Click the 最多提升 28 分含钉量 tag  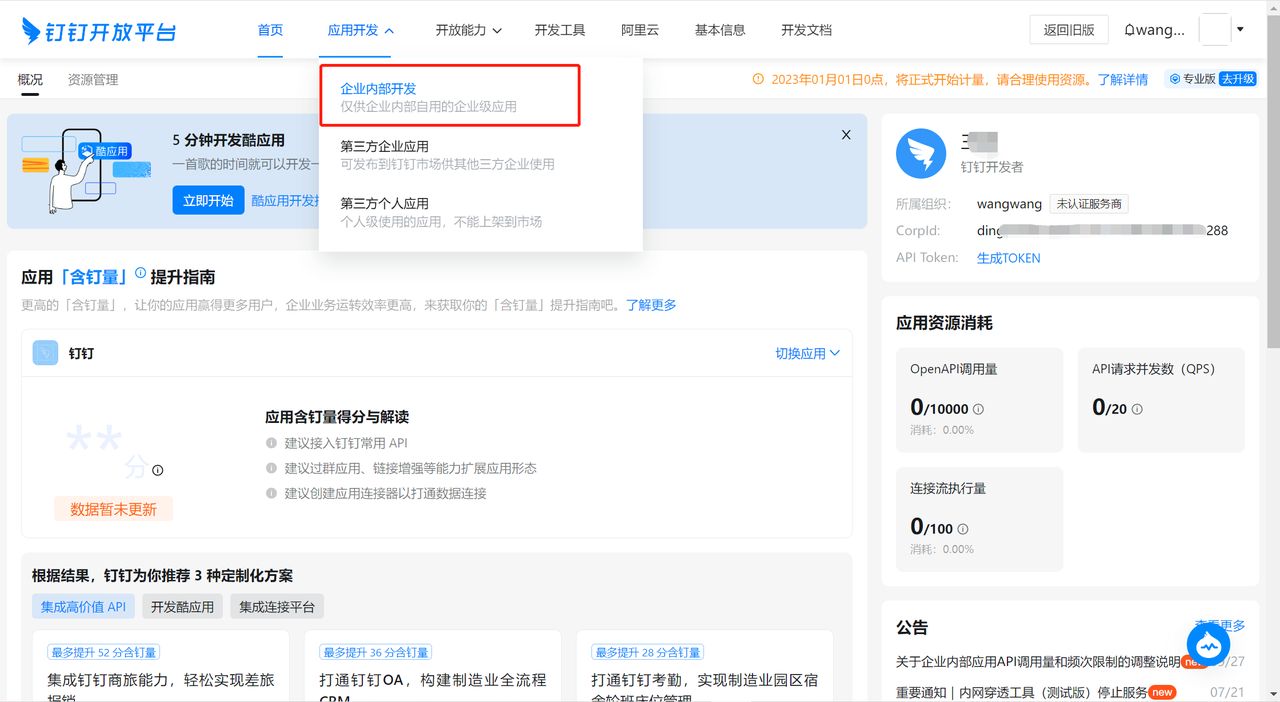647,652
